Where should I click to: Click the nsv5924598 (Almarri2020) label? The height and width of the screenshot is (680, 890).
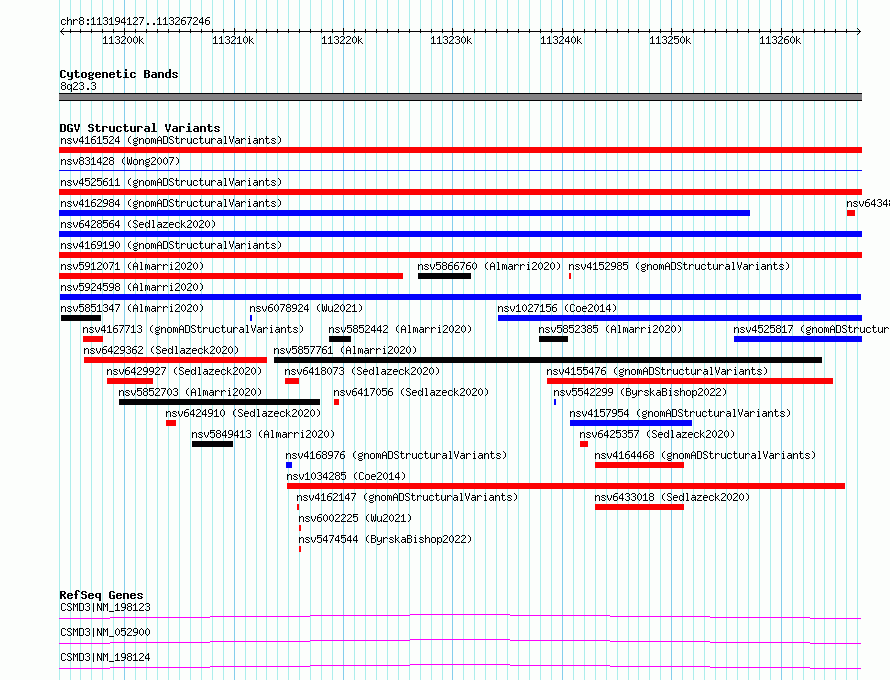tap(132, 287)
